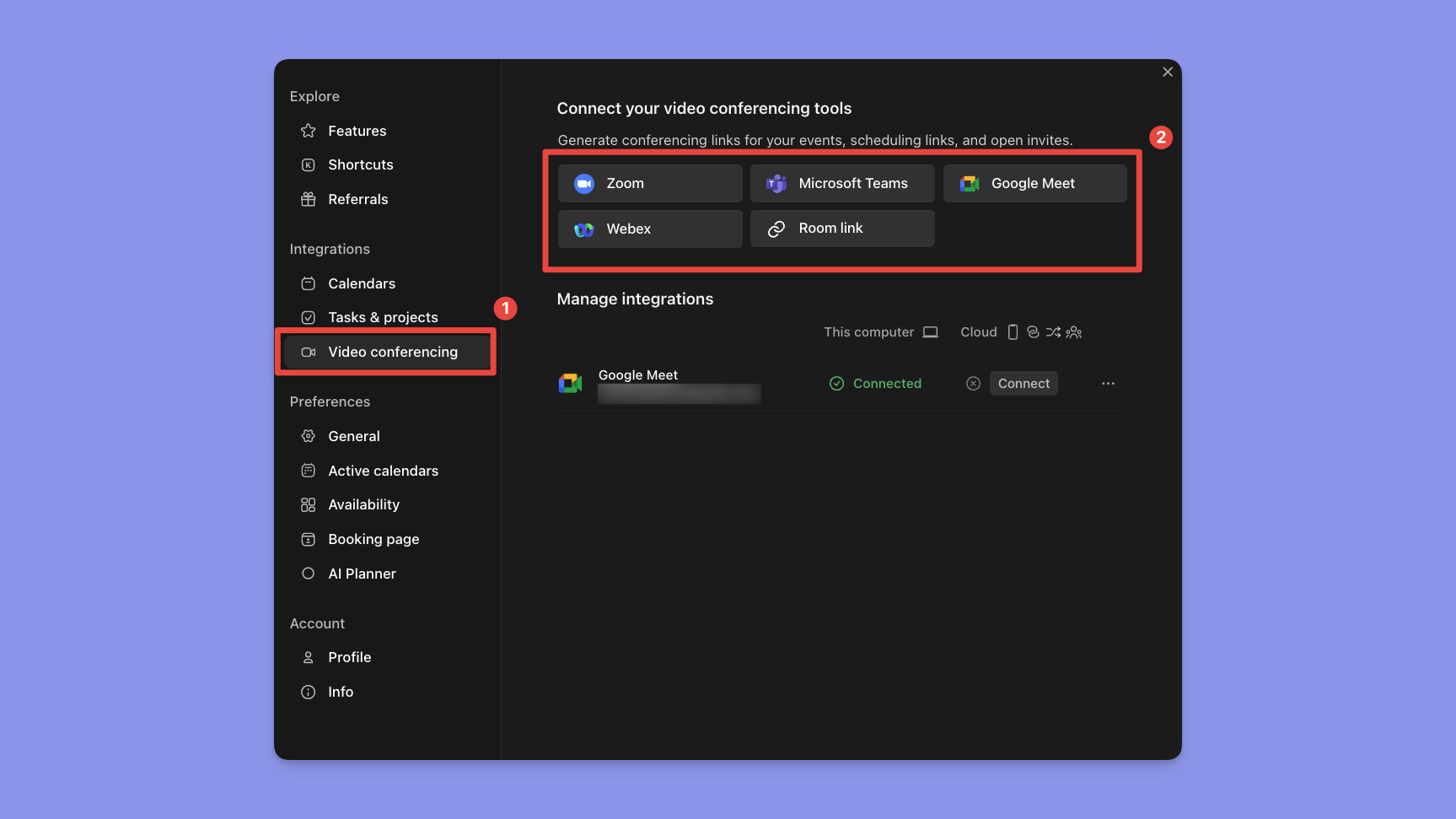Connect Microsoft Teams
This screenshot has height=819, width=1456.
click(x=842, y=184)
